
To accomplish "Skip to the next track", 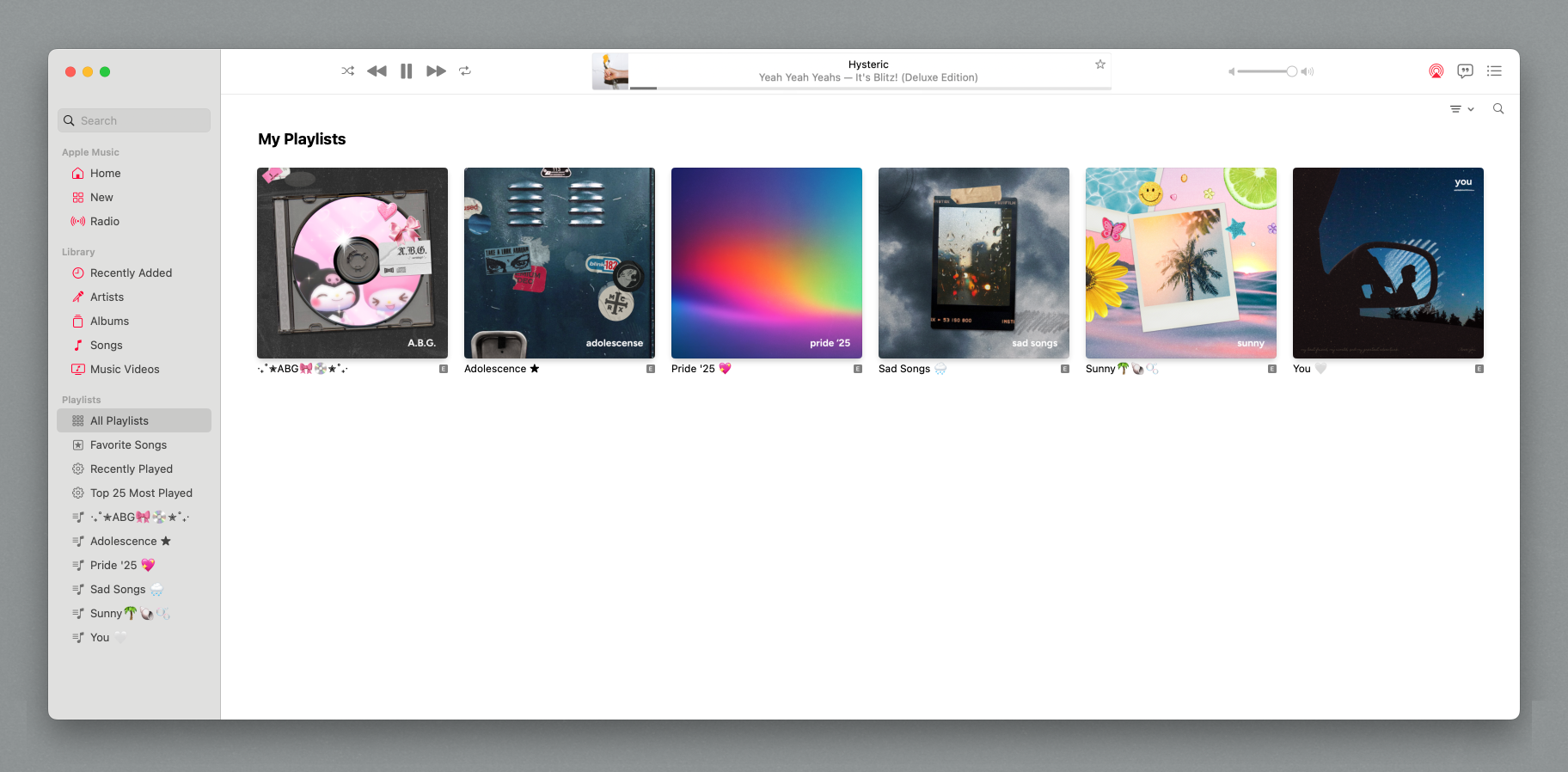I will 436,71.
